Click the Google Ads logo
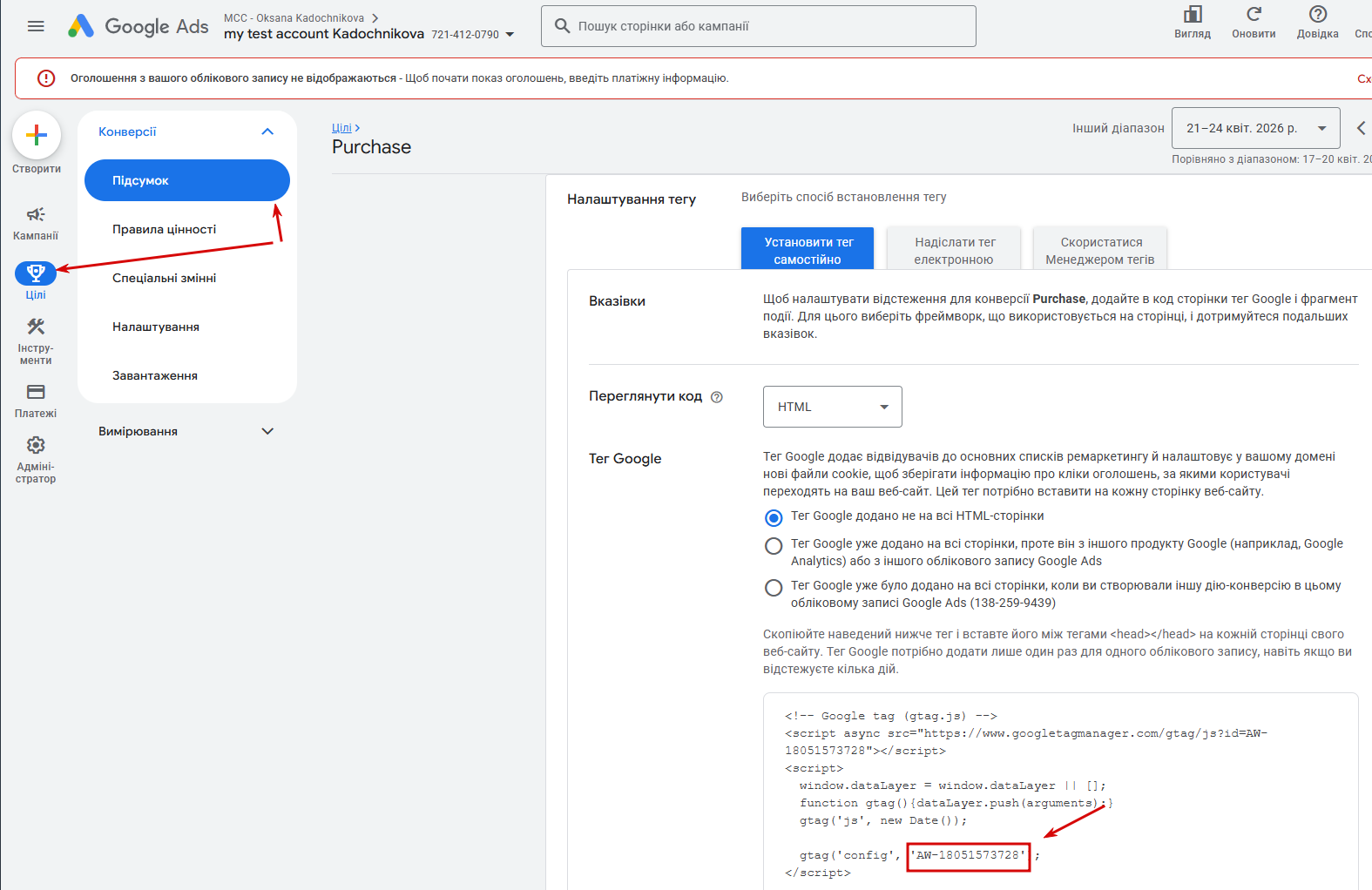 139,26
